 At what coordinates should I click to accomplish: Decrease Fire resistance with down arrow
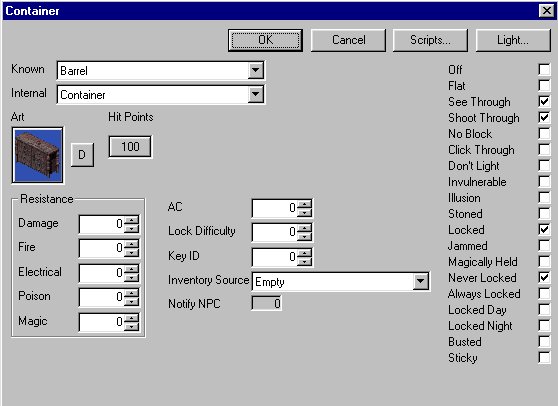tap(132, 253)
